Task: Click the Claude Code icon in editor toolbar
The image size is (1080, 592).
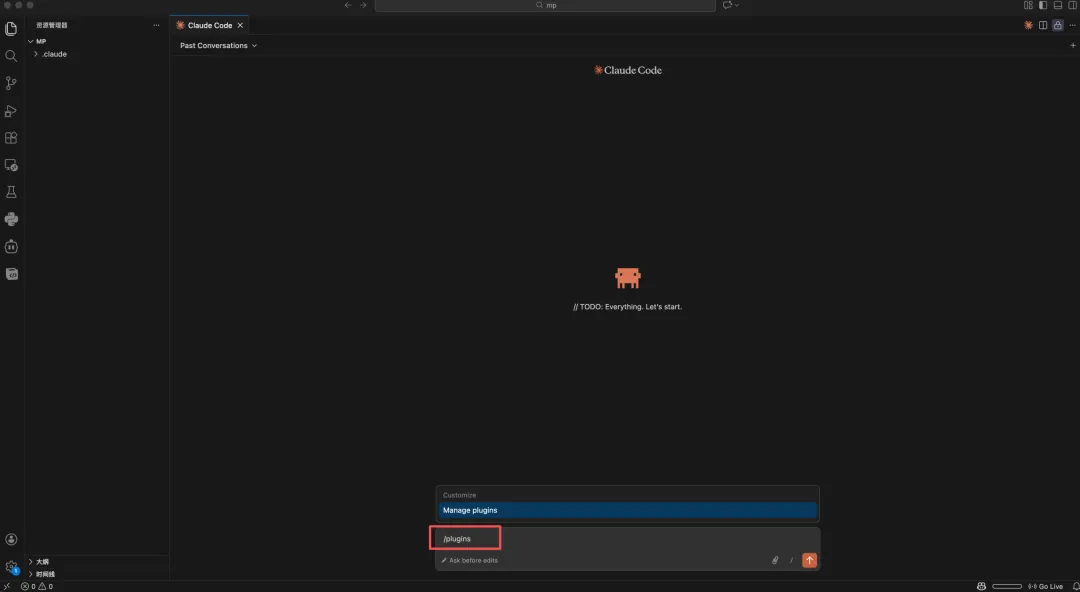Action: click(x=1028, y=25)
